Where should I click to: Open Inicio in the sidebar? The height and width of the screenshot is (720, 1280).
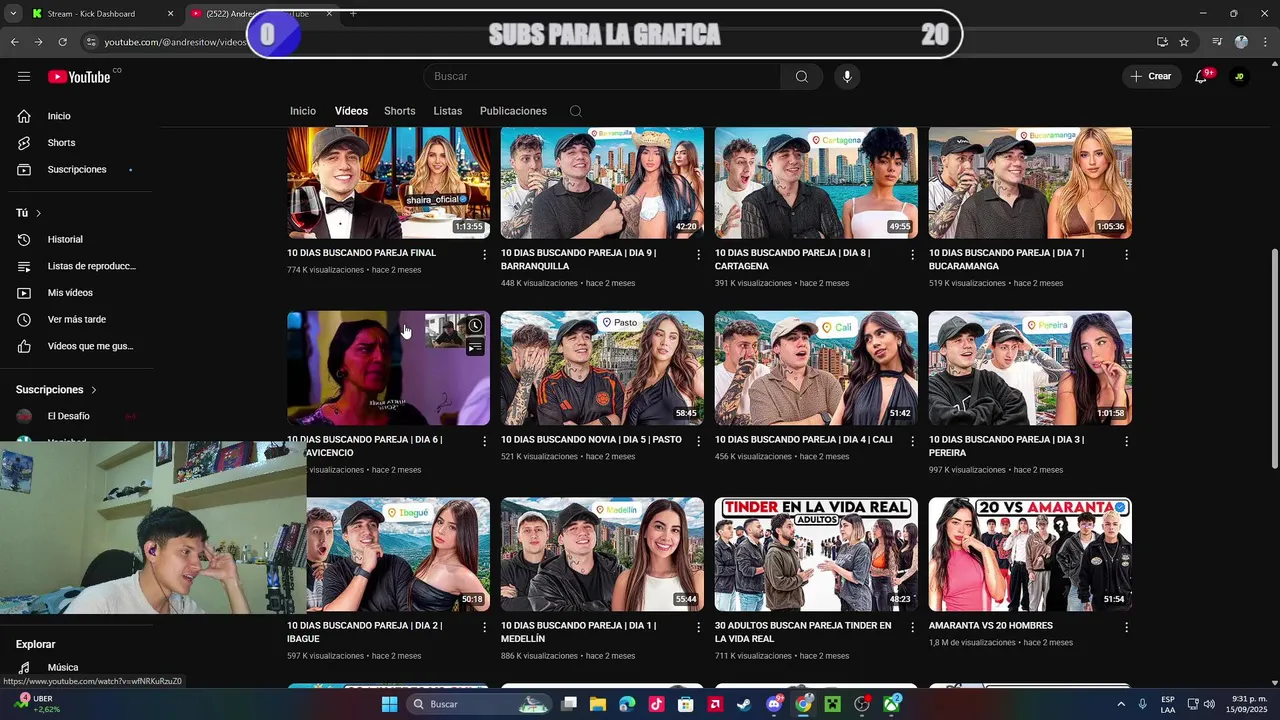tap(80, 116)
